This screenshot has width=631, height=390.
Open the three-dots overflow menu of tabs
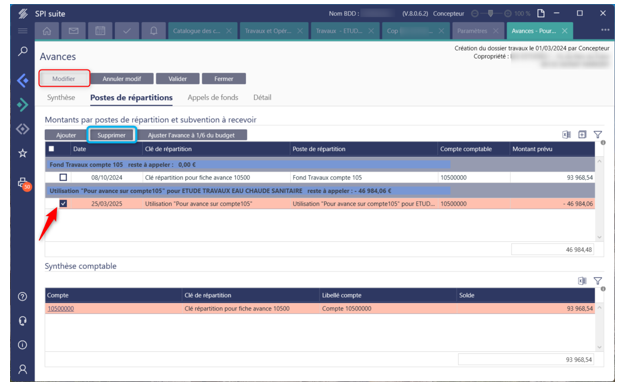pos(605,30)
